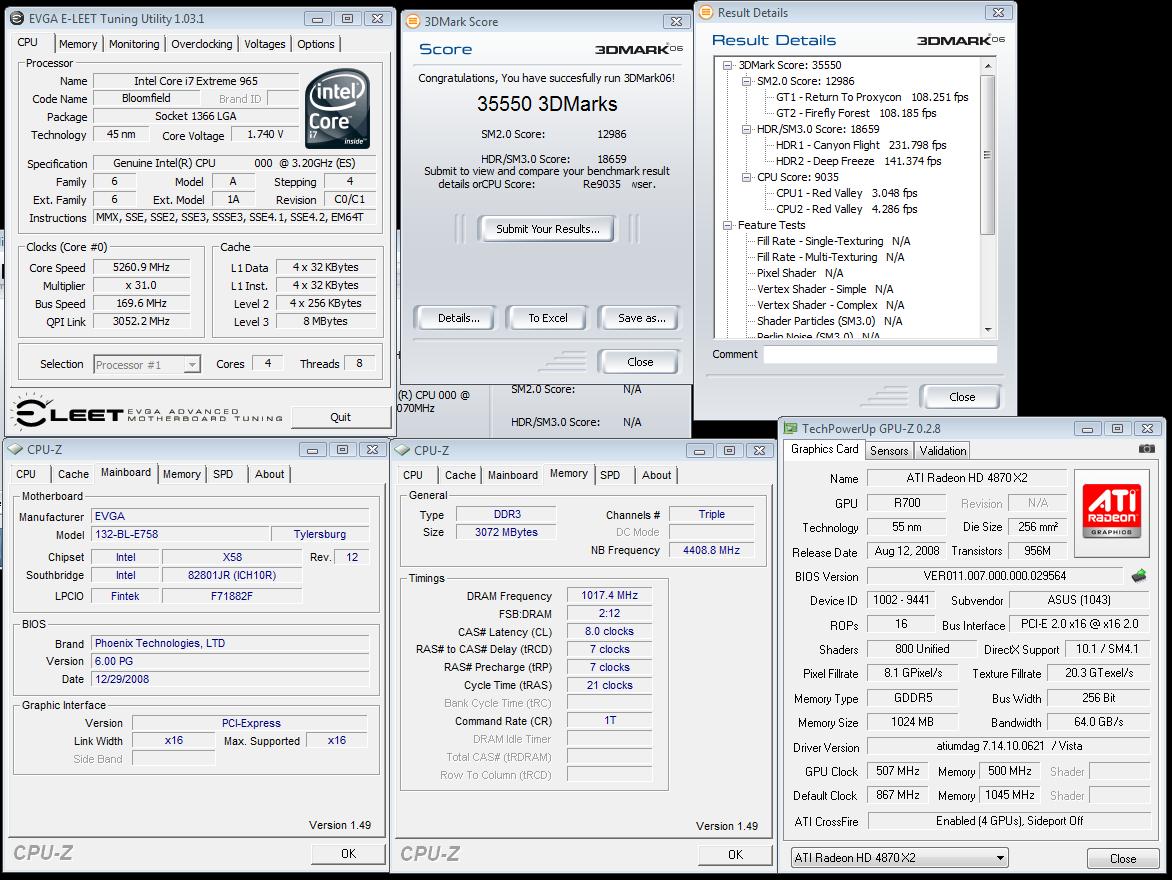The height and width of the screenshot is (880, 1172).
Task: Collapse the 3DMark Score tree node
Action: (727, 65)
